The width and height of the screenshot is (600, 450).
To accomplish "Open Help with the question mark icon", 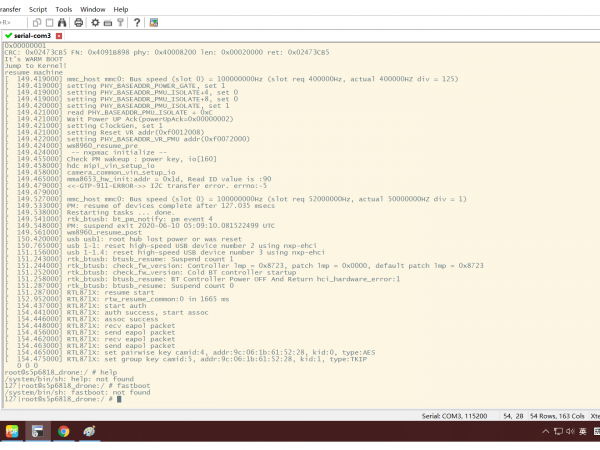I will pos(136,22).
